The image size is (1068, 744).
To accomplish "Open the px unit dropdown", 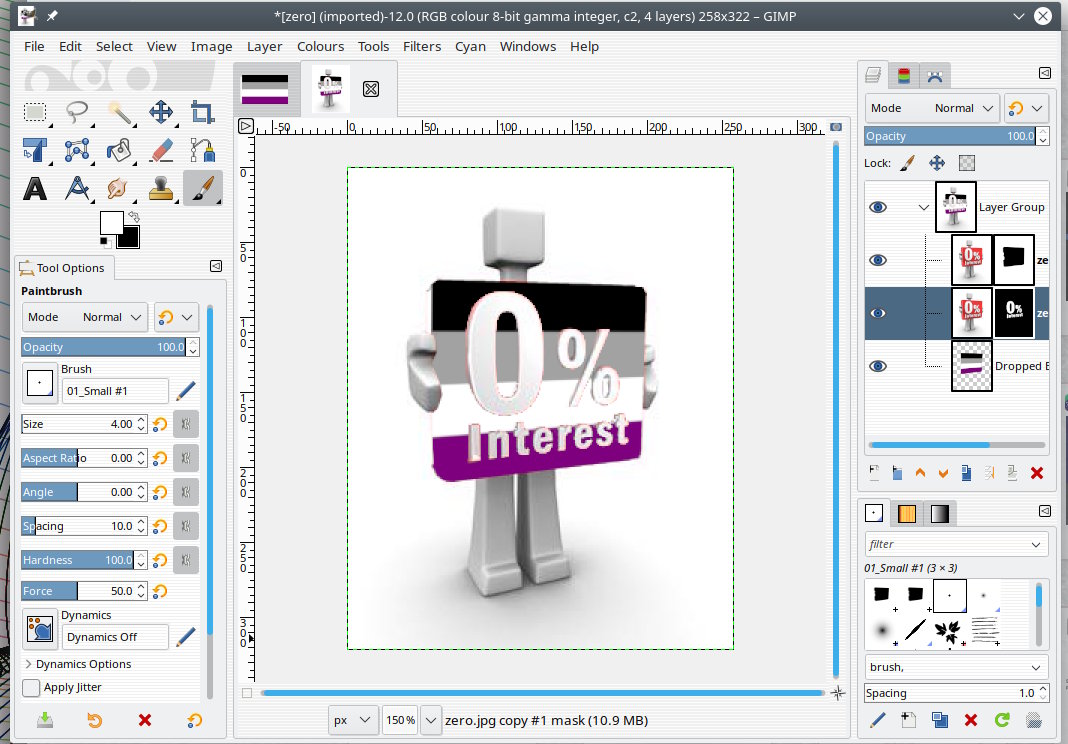I will click(353, 720).
